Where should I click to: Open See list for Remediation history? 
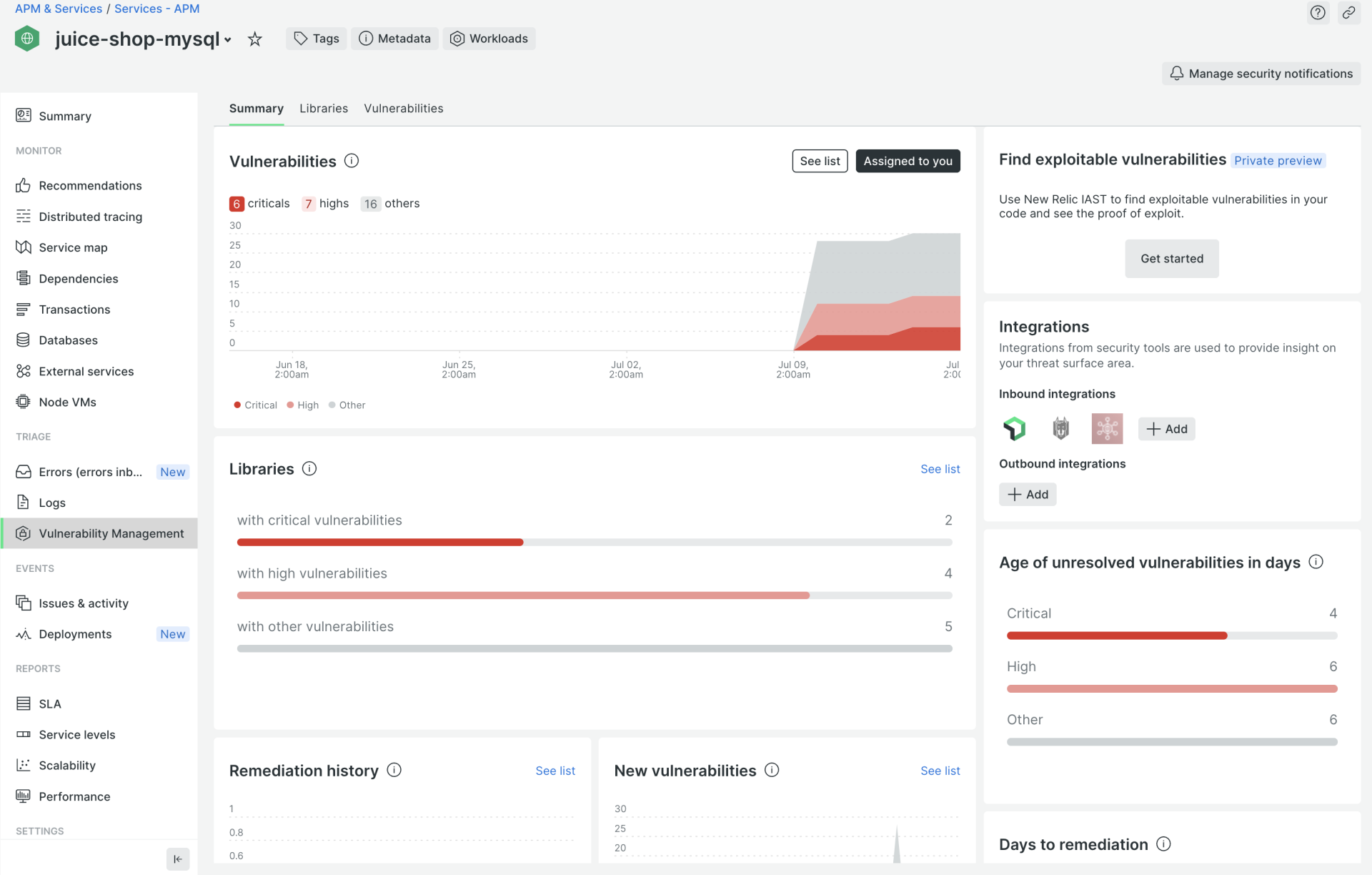coord(555,771)
